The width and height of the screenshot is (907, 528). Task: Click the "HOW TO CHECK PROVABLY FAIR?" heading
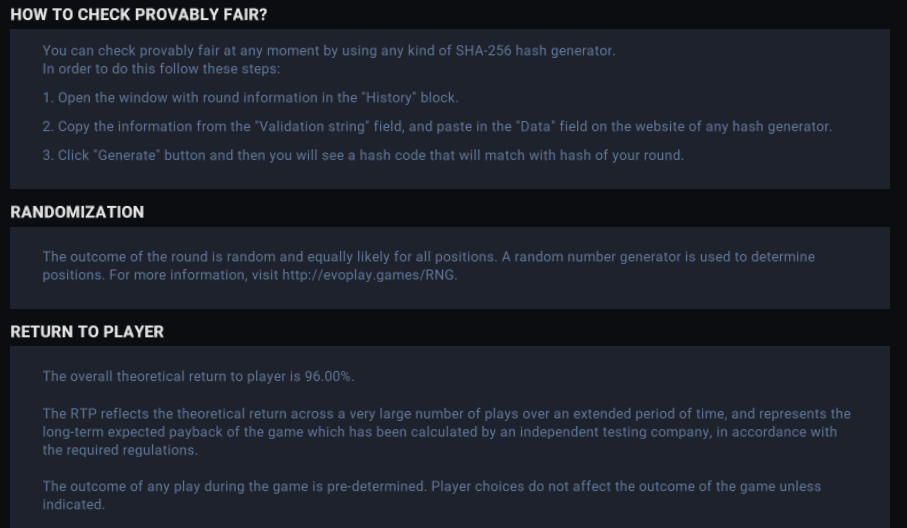click(139, 15)
